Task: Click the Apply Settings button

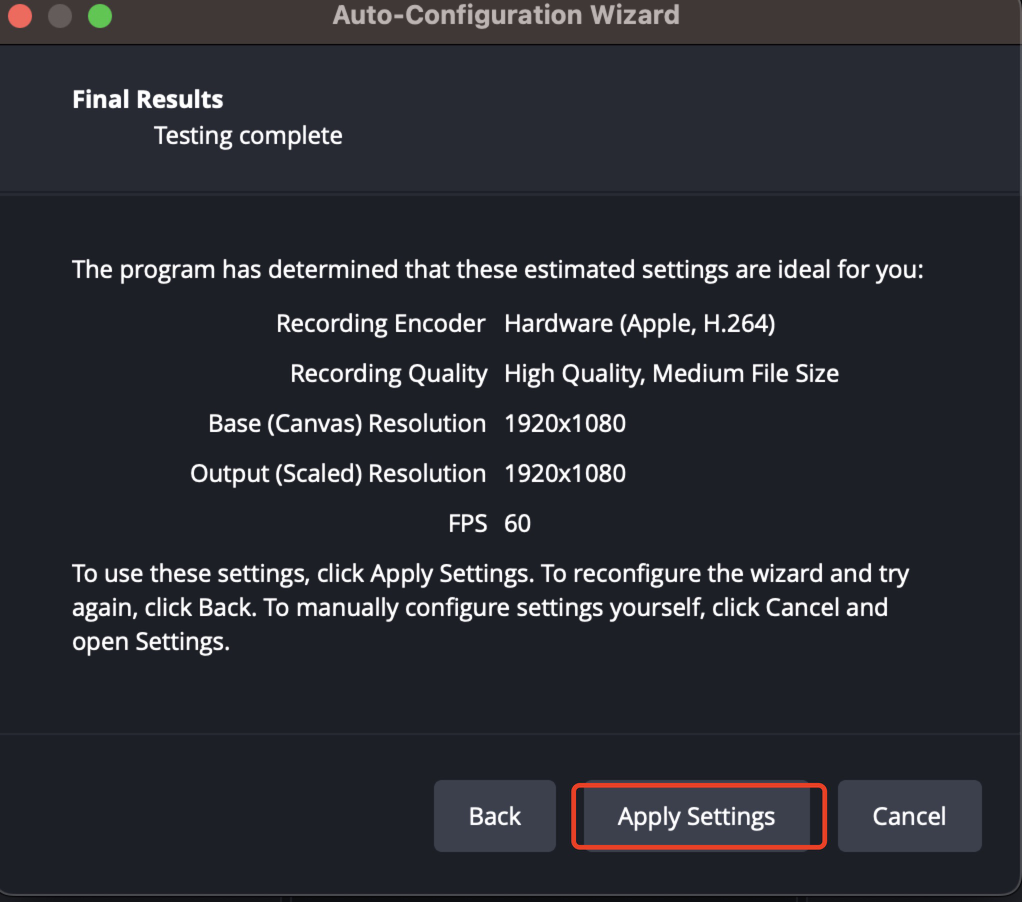Action: 696,816
